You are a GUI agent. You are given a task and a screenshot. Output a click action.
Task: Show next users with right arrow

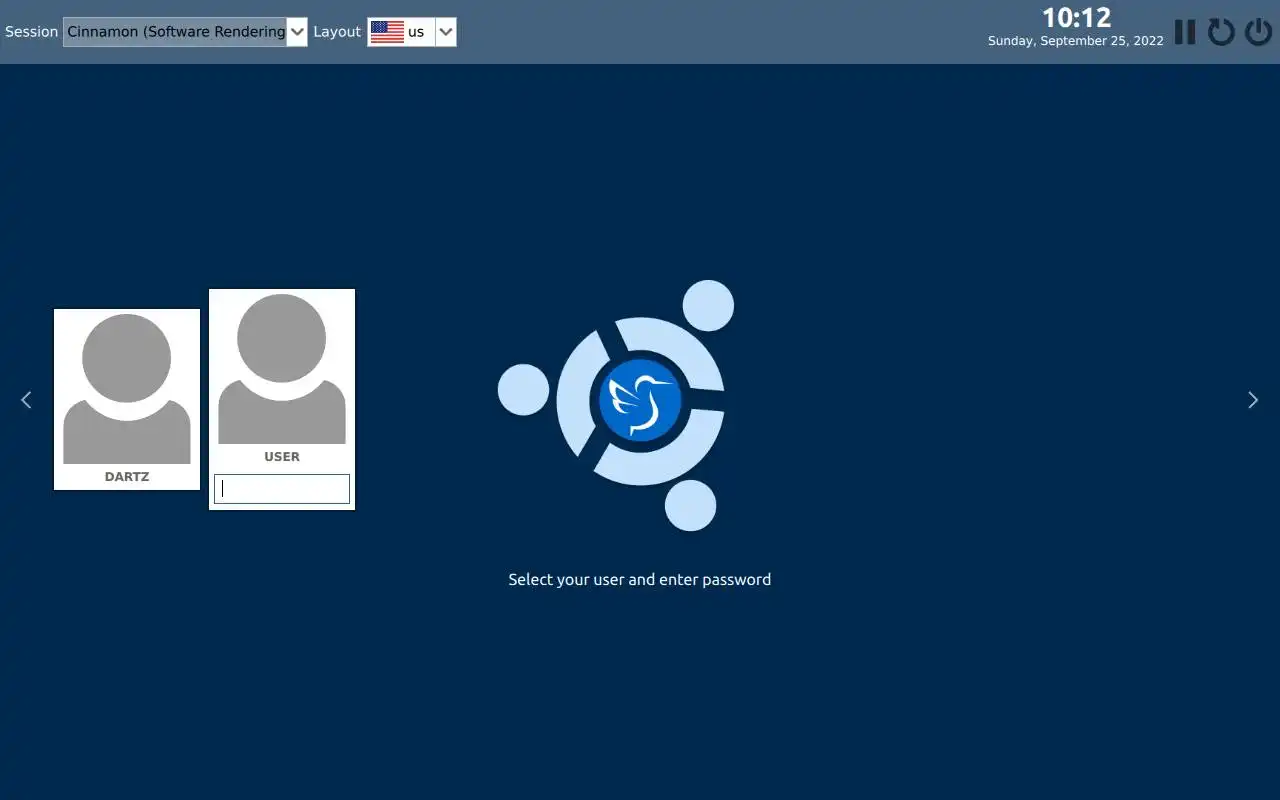pyautogui.click(x=1253, y=400)
